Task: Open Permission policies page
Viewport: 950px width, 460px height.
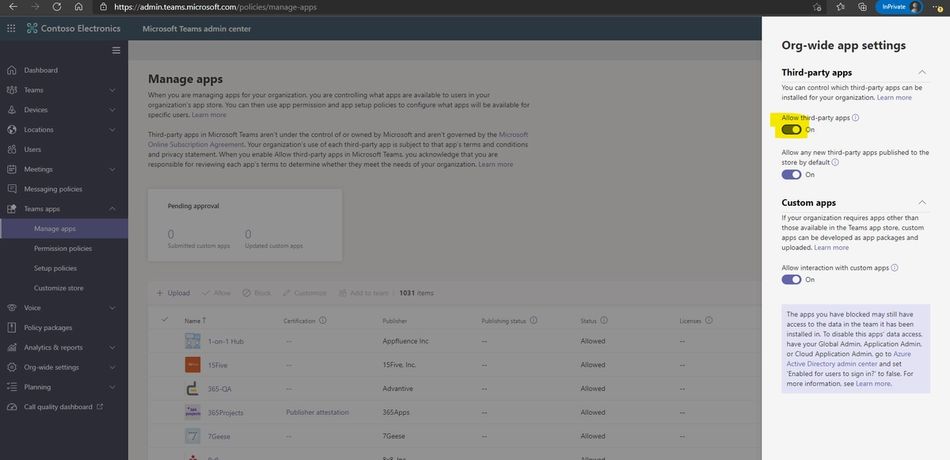Action: 63,248
